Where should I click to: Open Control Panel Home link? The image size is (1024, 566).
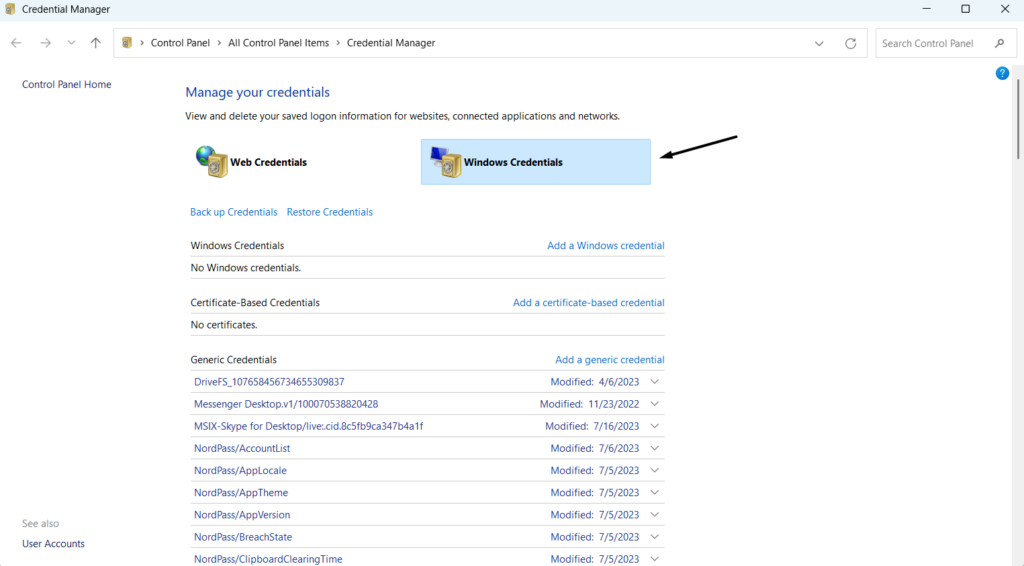(x=66, y=85)
